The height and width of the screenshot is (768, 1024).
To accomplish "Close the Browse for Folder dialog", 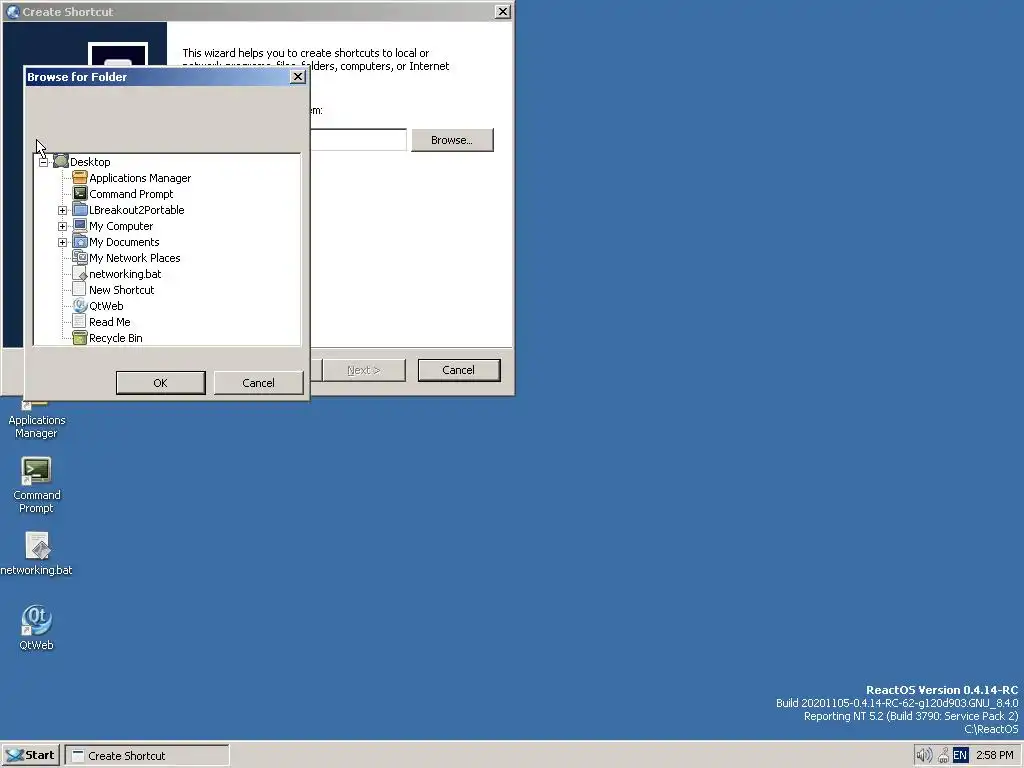I will 298,76.
